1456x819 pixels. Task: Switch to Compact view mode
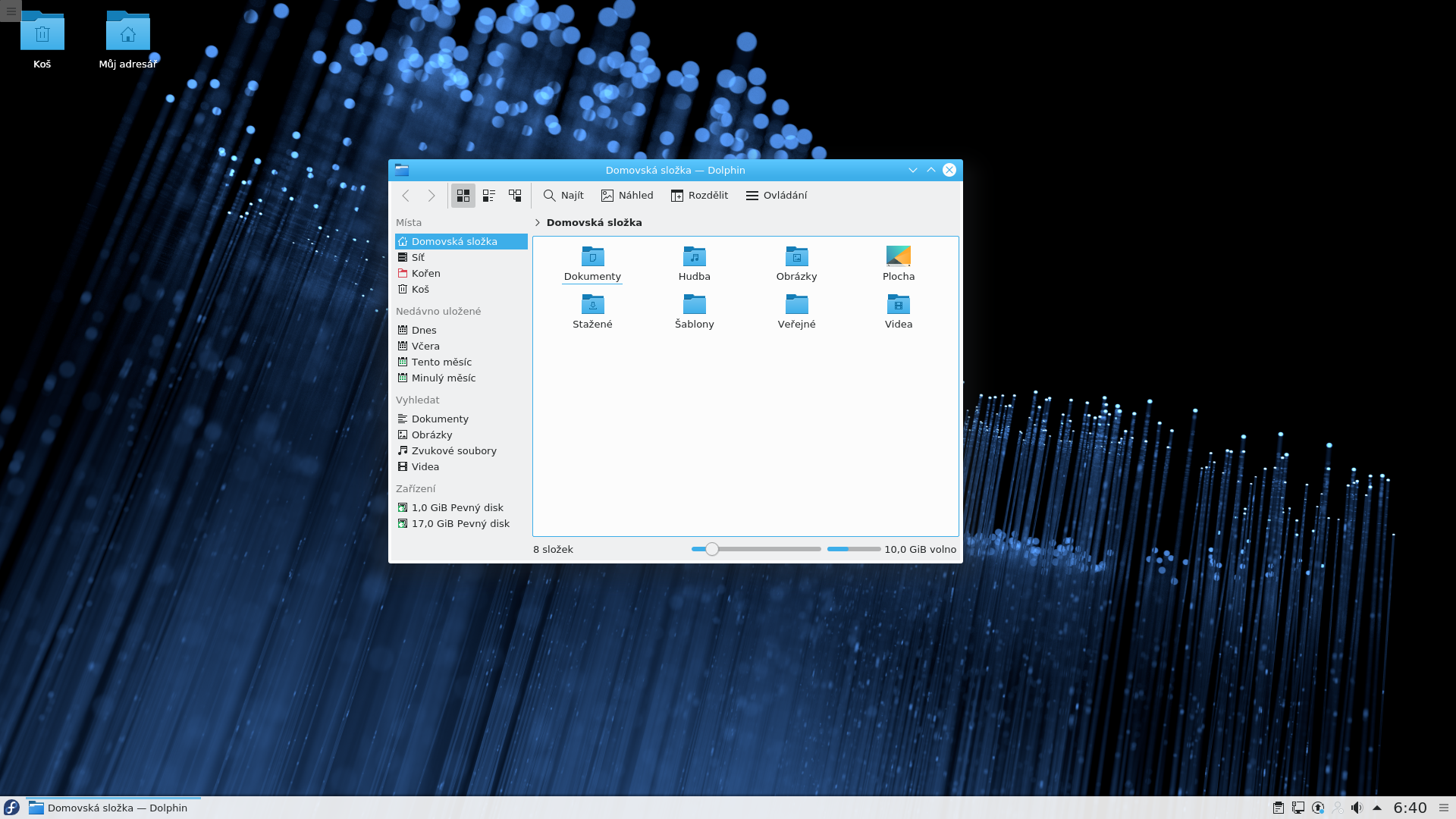coord(489,196)
